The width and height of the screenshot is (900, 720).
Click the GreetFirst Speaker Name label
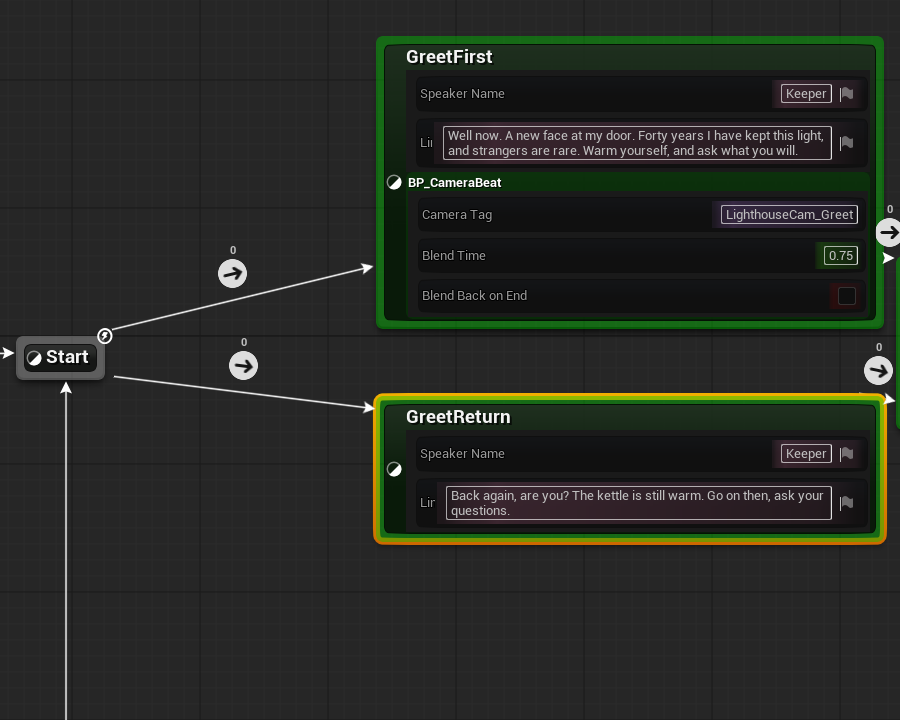[x=462, y=94]
